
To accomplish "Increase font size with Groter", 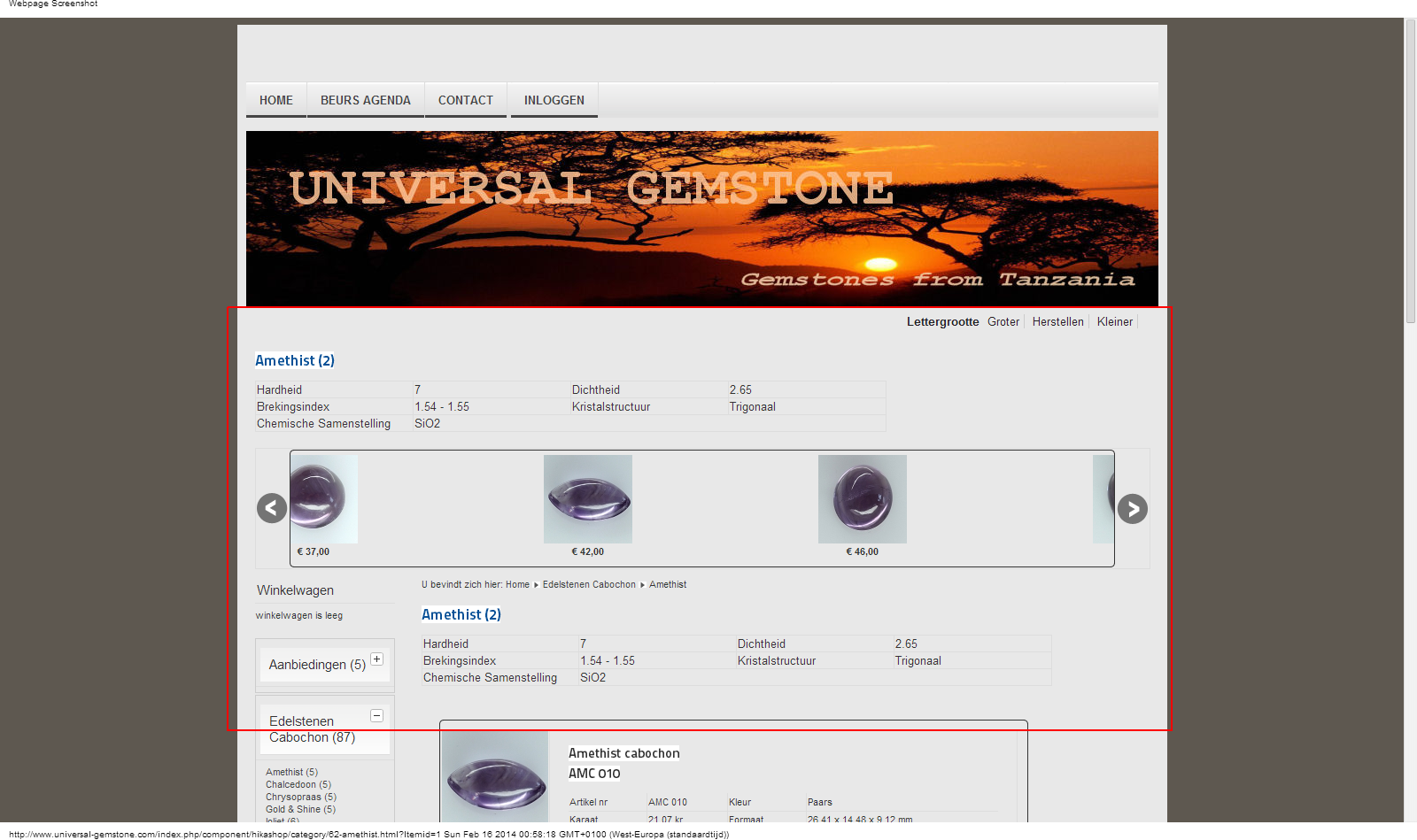I will pyautogui.click(x=1003, y=322).
